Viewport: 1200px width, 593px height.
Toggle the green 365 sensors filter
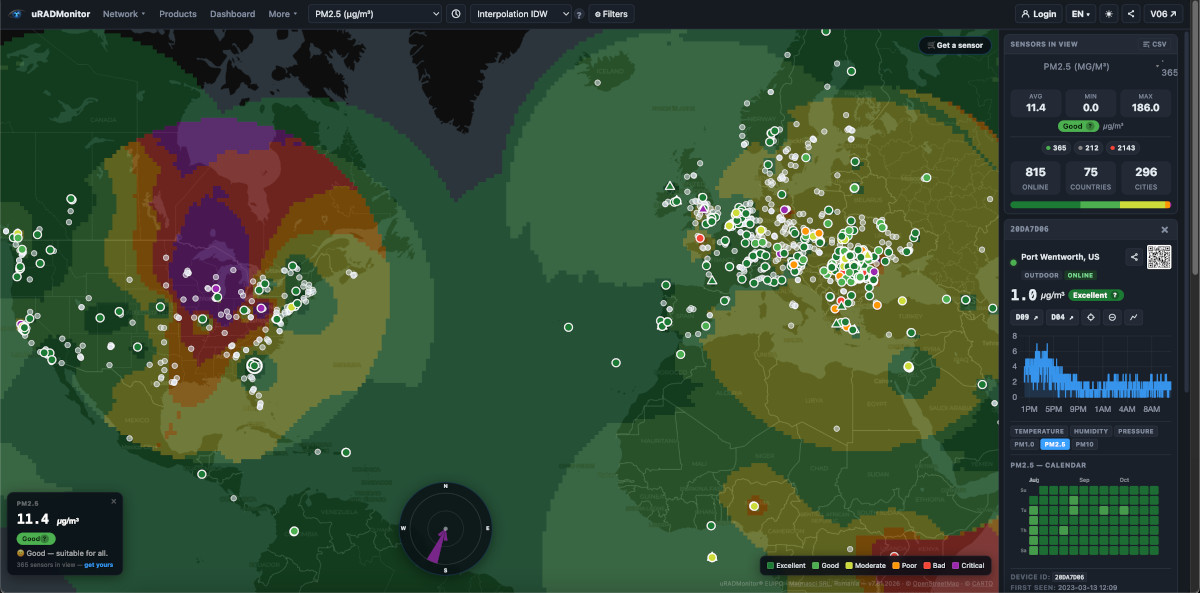(x=1056, y=148)
